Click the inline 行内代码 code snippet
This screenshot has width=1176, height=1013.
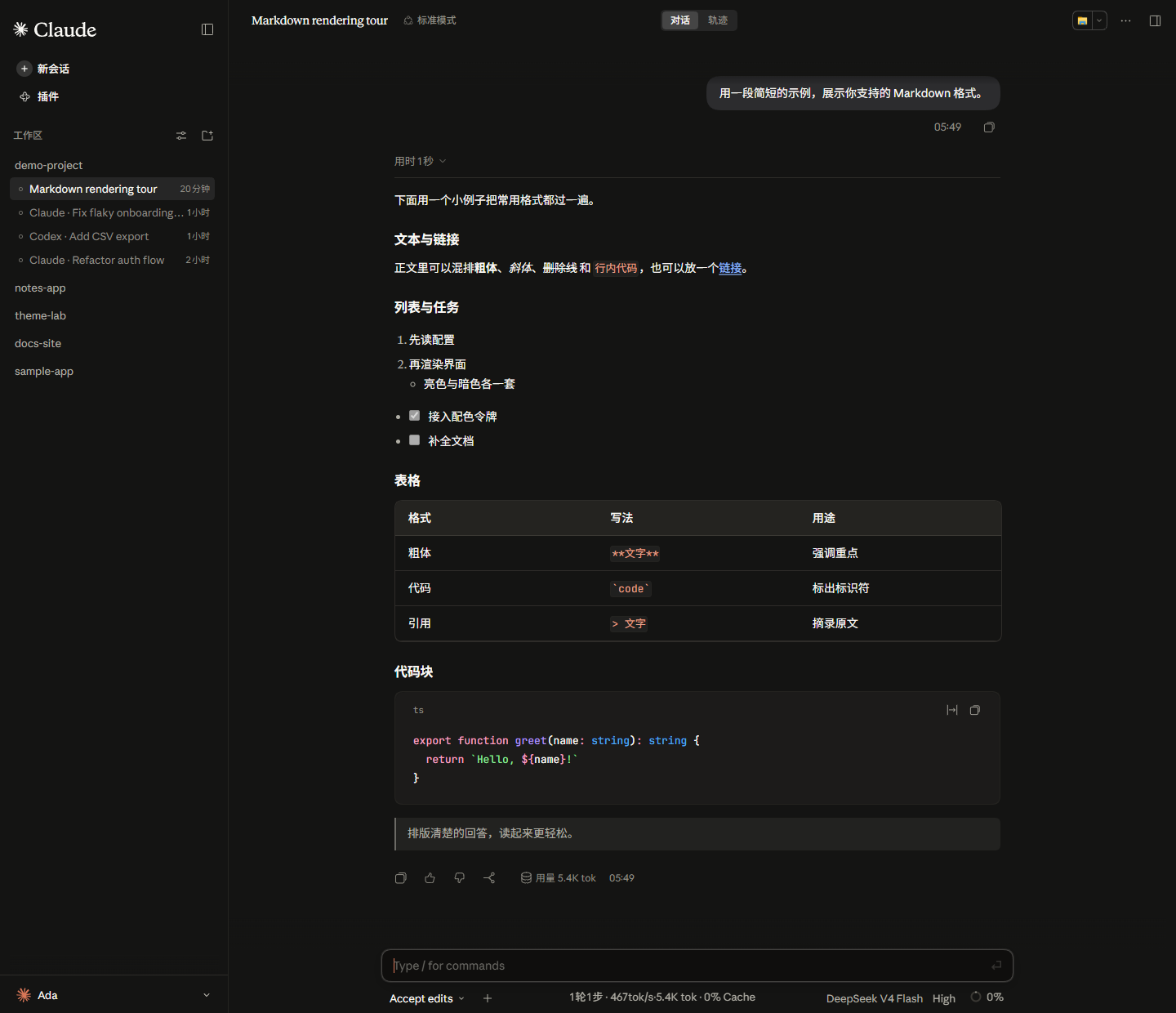616,268
